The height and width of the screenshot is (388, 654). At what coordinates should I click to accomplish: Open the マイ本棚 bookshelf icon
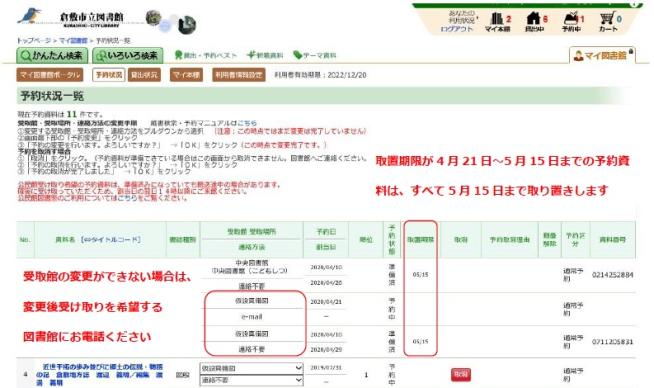coord(497,22)
